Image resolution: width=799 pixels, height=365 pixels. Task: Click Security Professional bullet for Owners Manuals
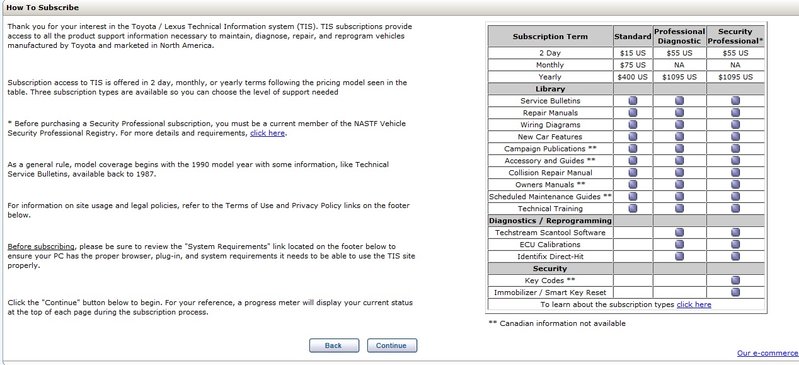coord(735,185)
